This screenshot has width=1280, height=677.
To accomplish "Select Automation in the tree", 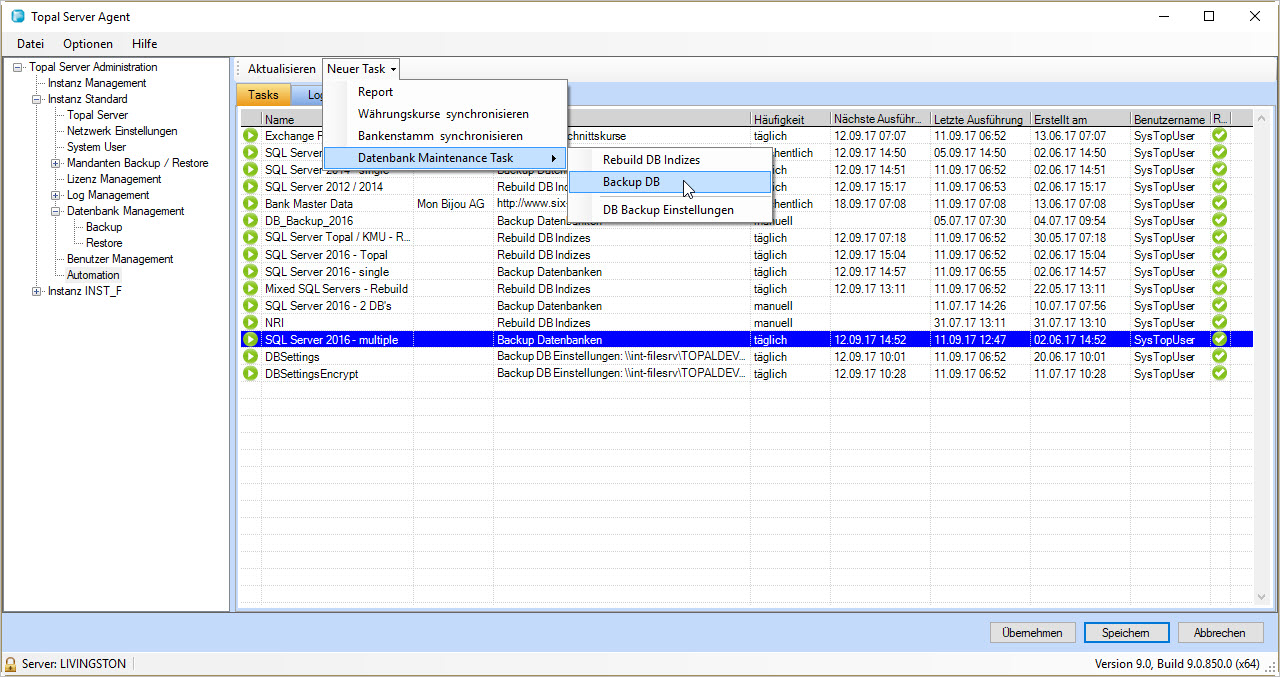I will click(x=93, y=275).
